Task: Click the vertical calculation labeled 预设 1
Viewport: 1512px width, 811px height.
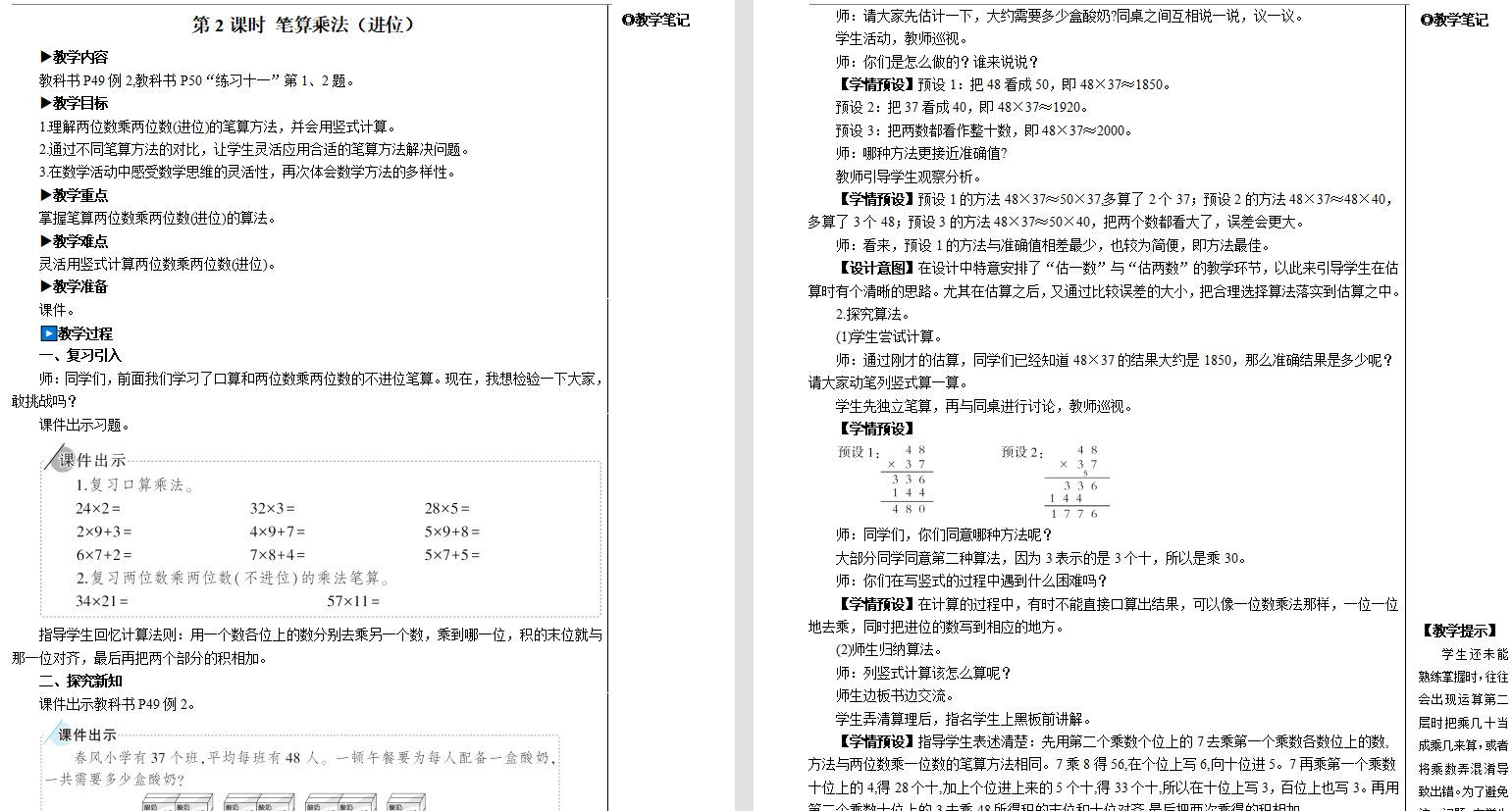Action: click(x=886, y=481)
